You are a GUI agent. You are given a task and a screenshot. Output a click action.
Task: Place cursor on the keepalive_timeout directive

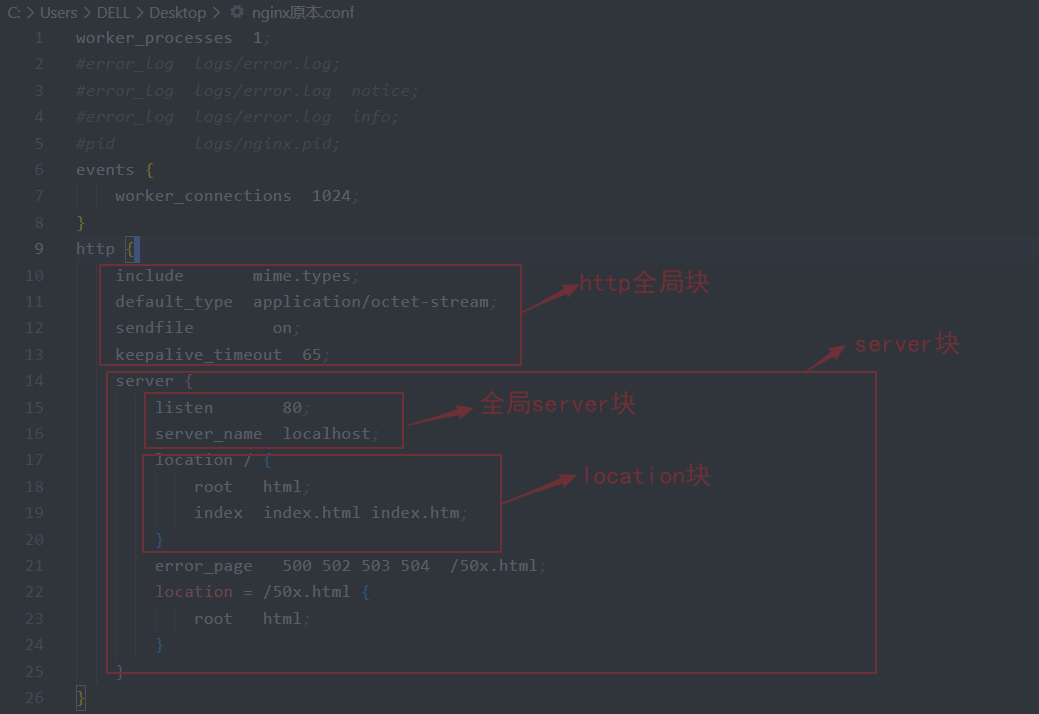coord(198,355)
